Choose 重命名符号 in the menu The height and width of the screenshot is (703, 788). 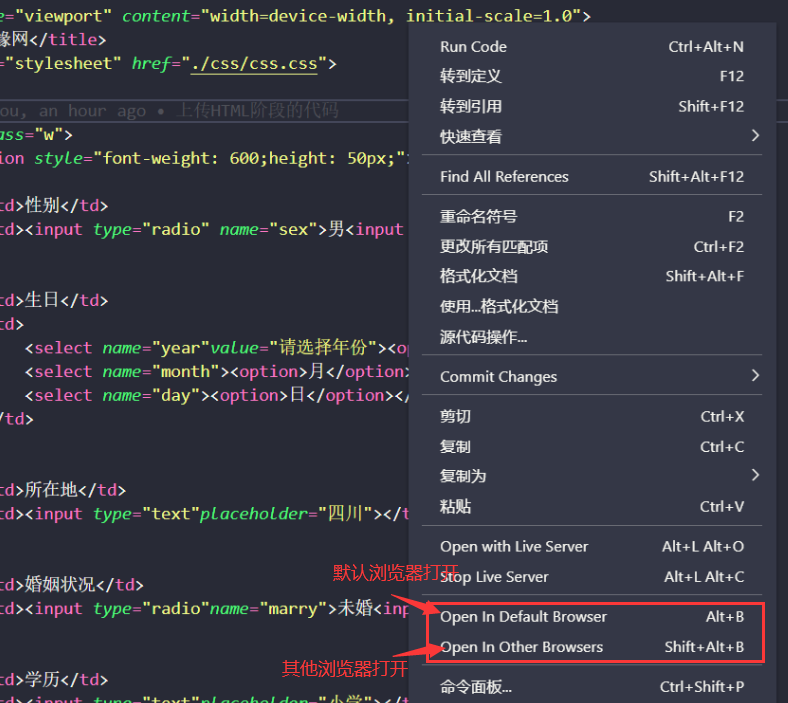pyautogui.click(x=592, y=217)
